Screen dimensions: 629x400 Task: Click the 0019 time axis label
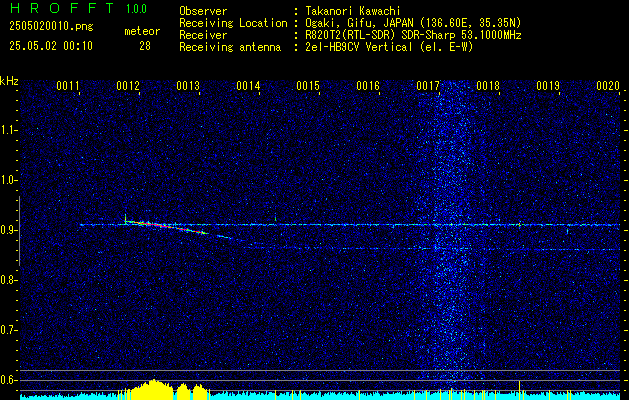click(x=548, y=85)
